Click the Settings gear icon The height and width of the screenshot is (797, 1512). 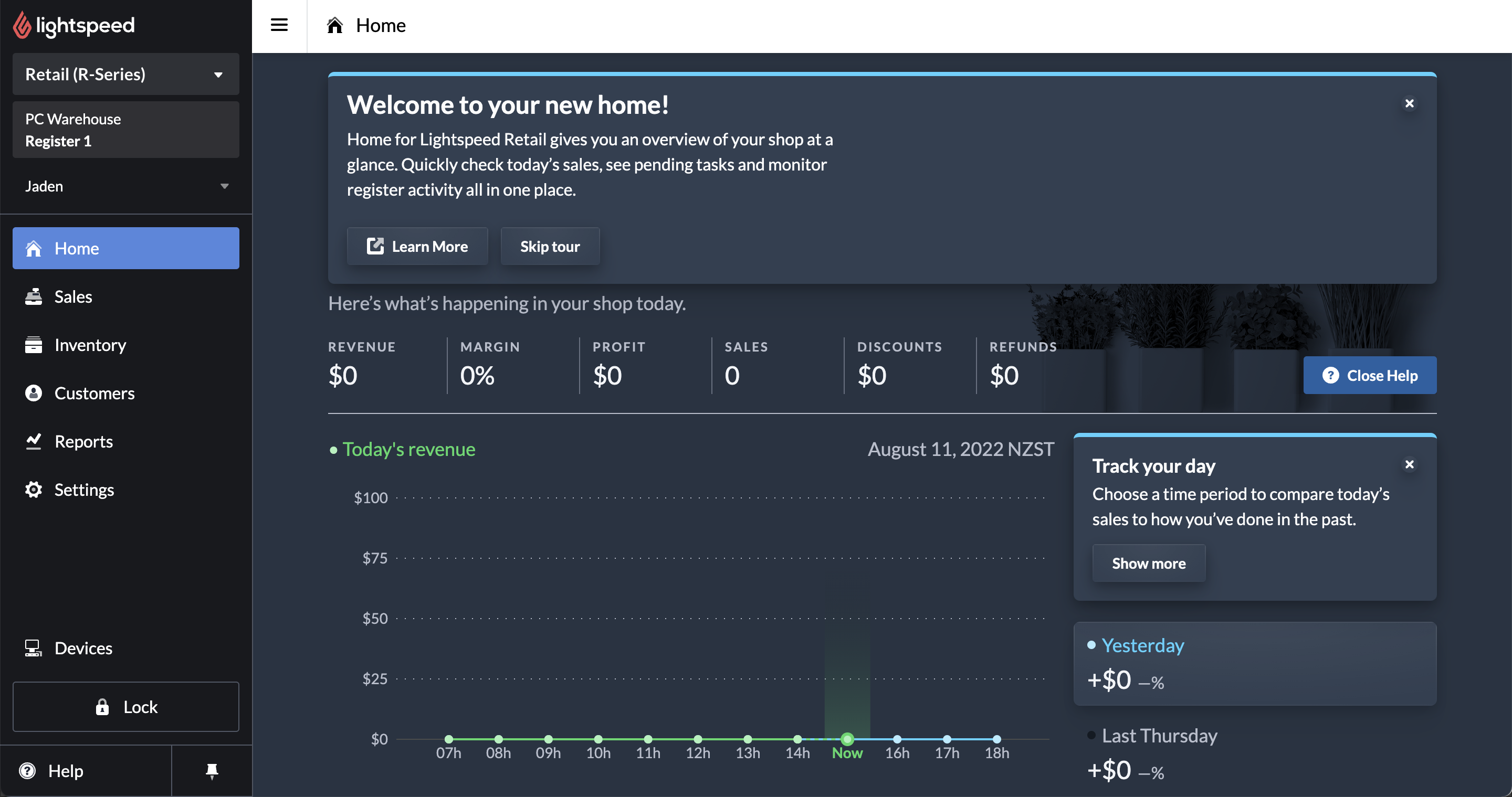pos(34,490)
